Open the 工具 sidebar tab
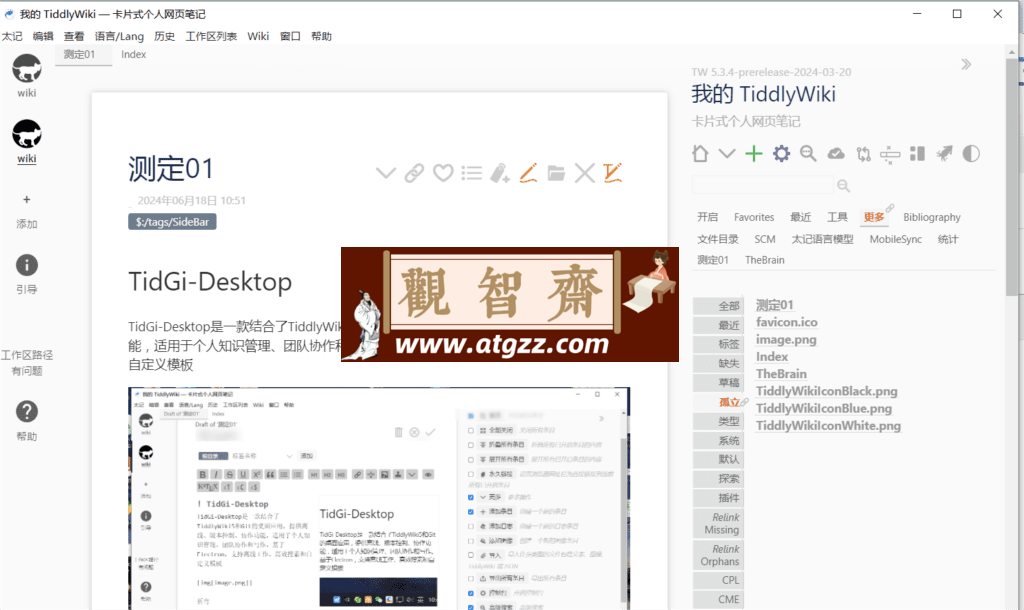 tap(837, 217)
